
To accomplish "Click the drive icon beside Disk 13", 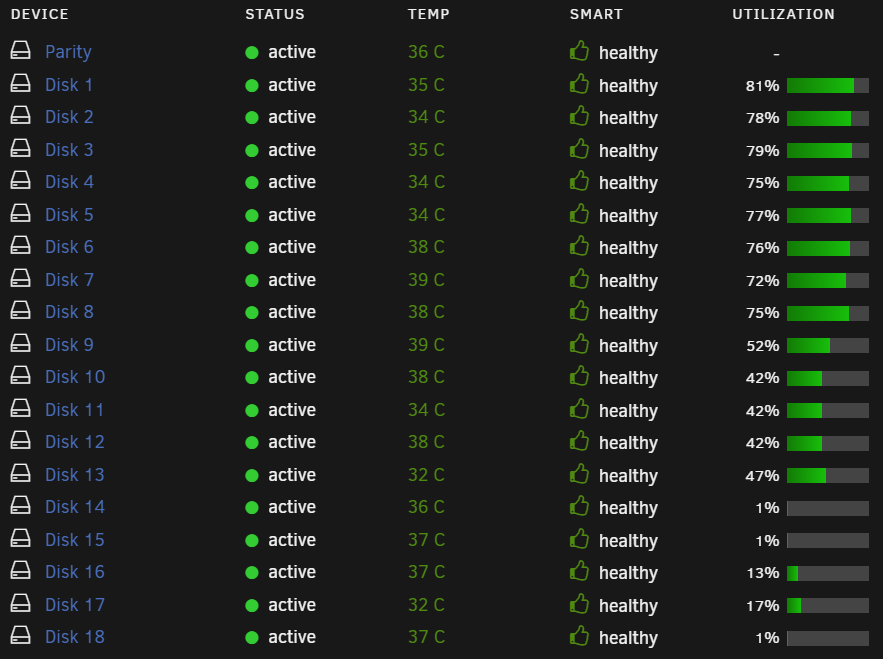I will click(x=21, y=473).
